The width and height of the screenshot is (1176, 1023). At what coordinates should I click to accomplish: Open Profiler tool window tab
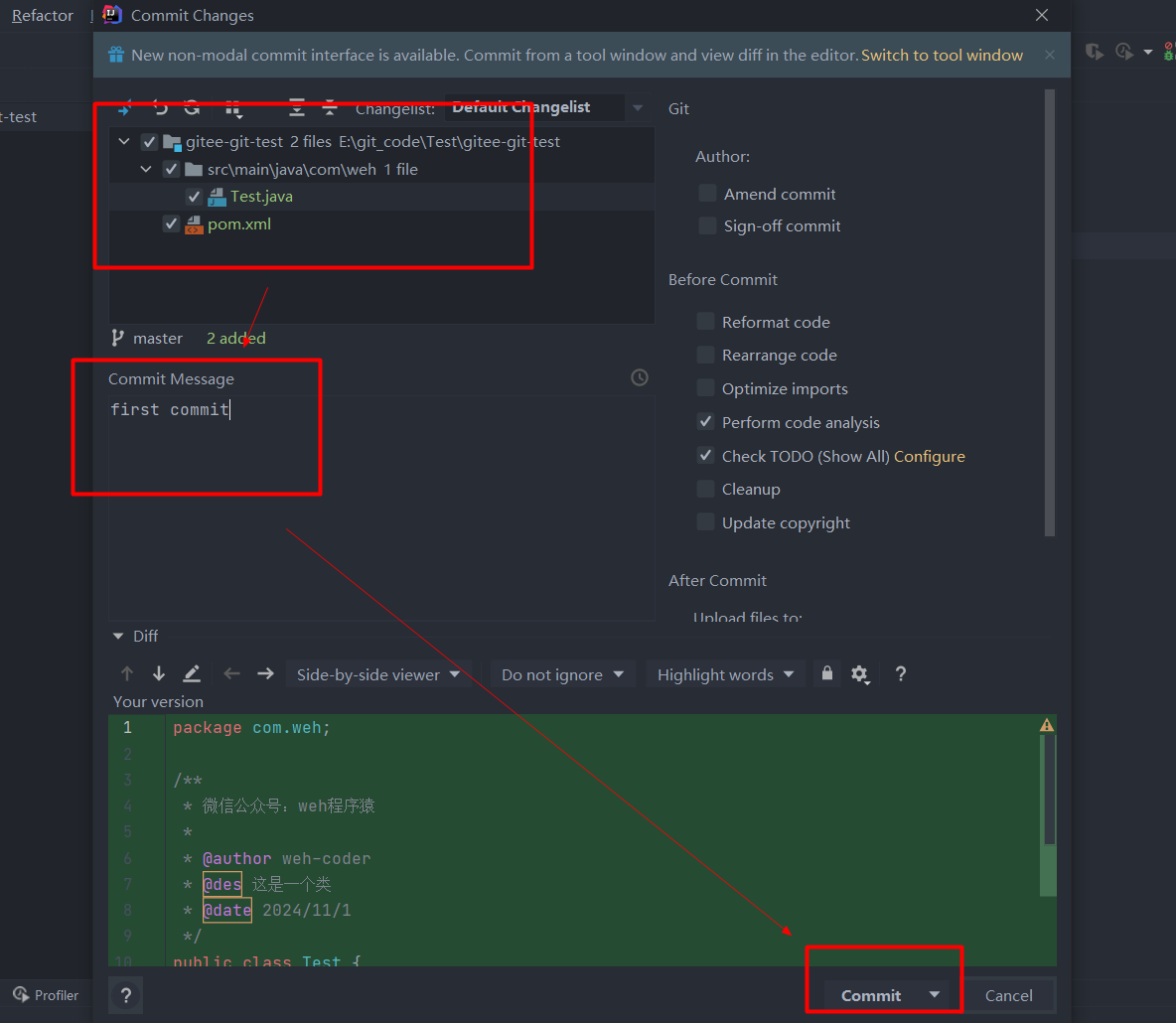(46, 994)
